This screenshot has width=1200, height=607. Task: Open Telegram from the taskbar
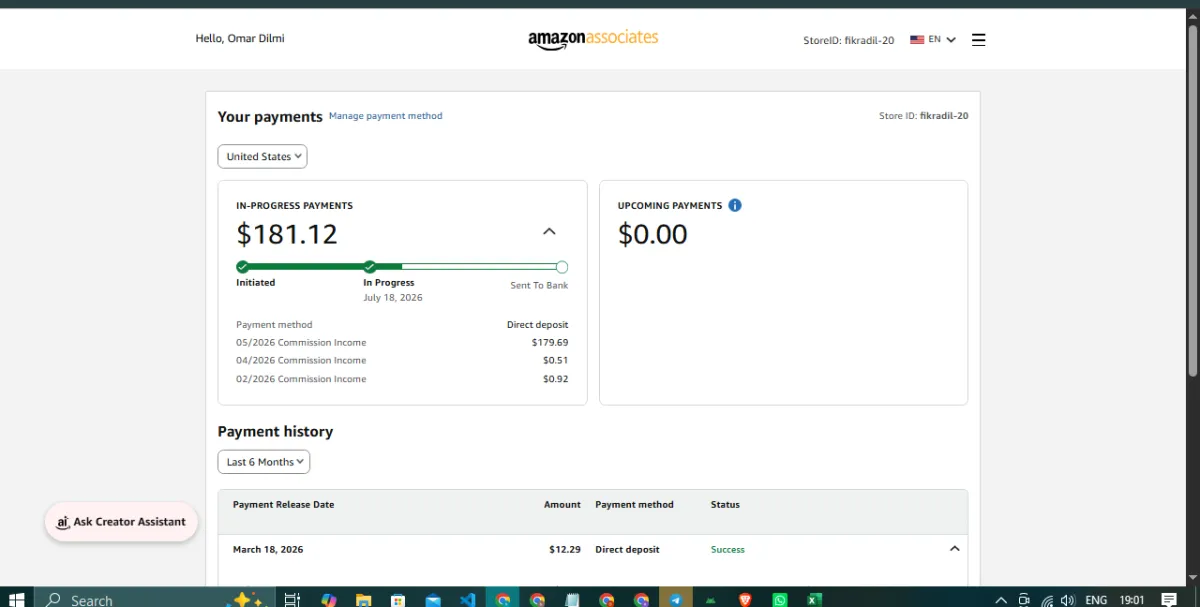tap(676, 599)
